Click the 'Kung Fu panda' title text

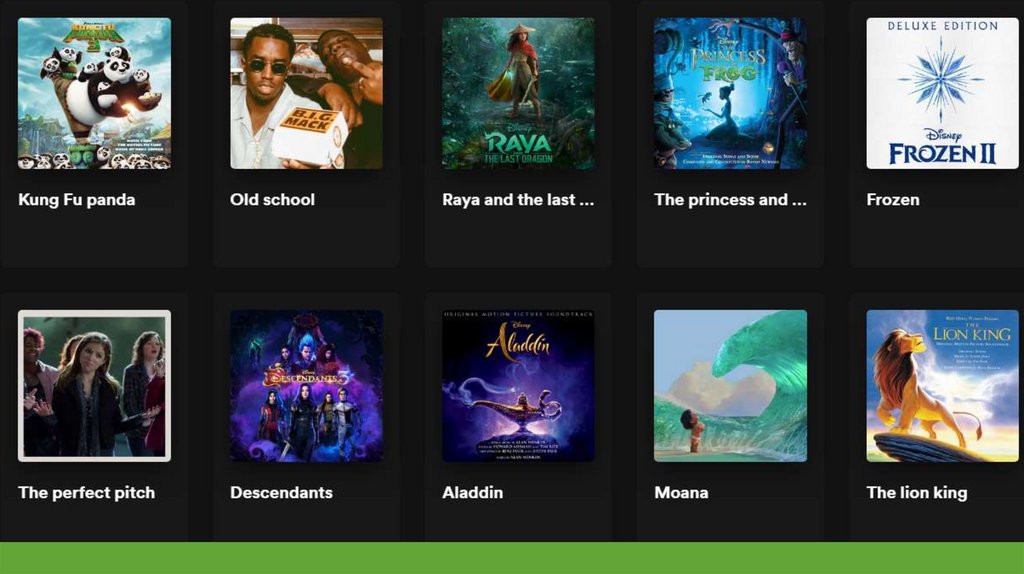tap(76, 200)
